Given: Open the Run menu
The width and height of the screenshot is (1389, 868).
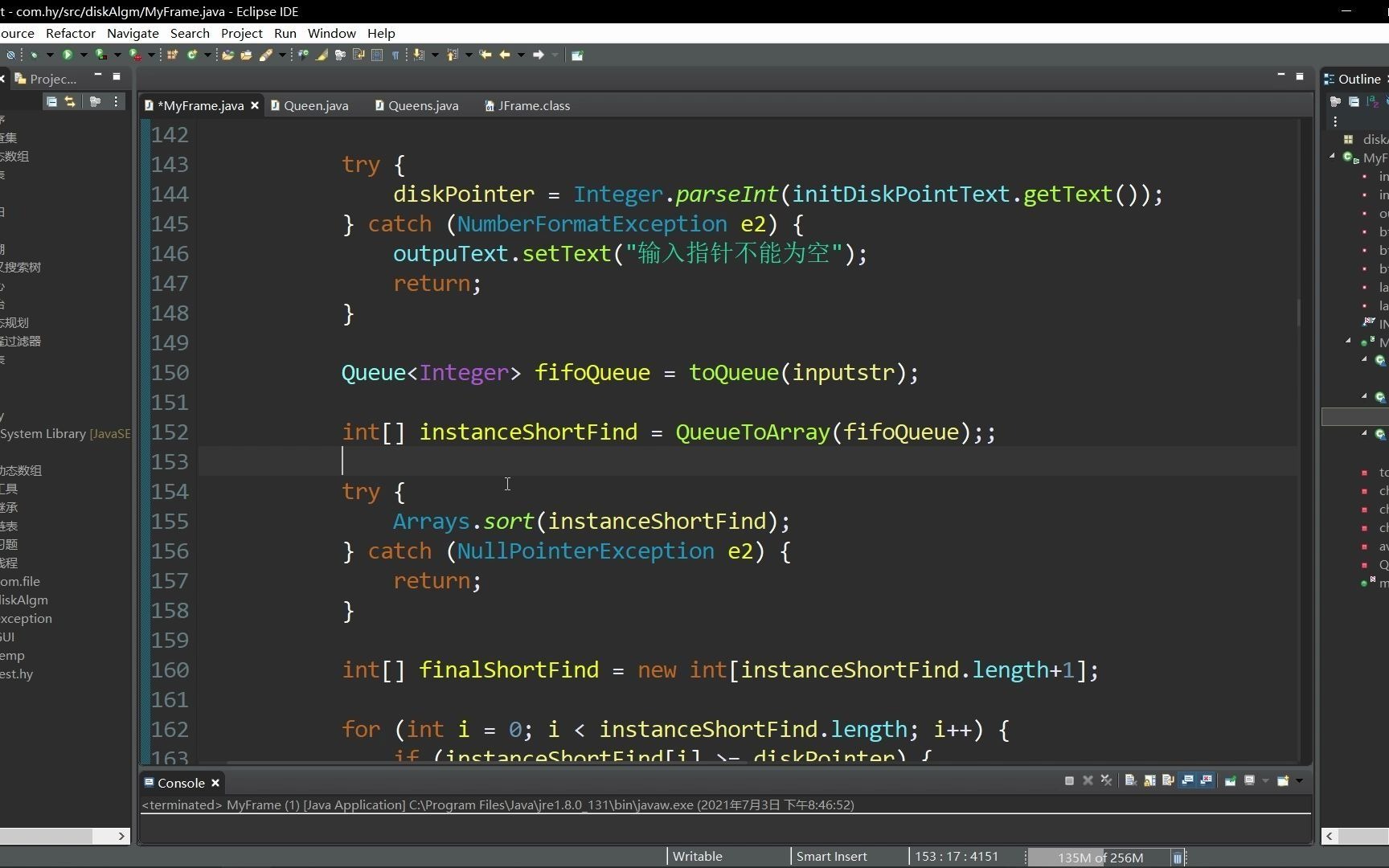Looking at the screenshot, I should point(285,33).
